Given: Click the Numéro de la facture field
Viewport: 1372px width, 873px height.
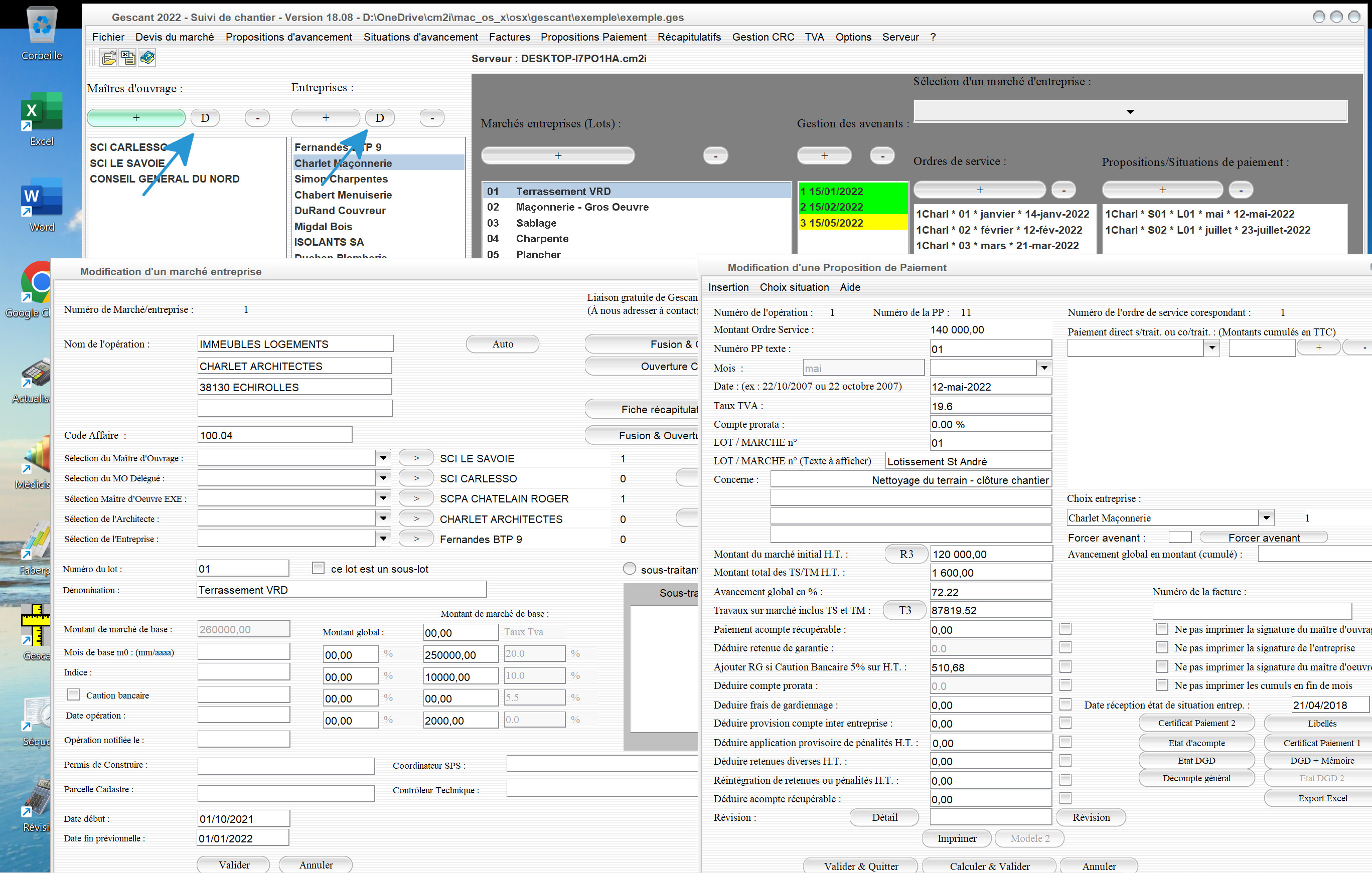Looking at the screenshot, I should pos(1252,612).
